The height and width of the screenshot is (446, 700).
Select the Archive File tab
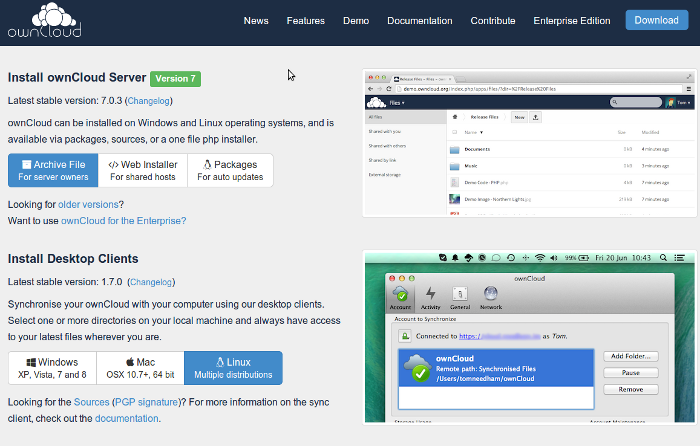(53, 171)
